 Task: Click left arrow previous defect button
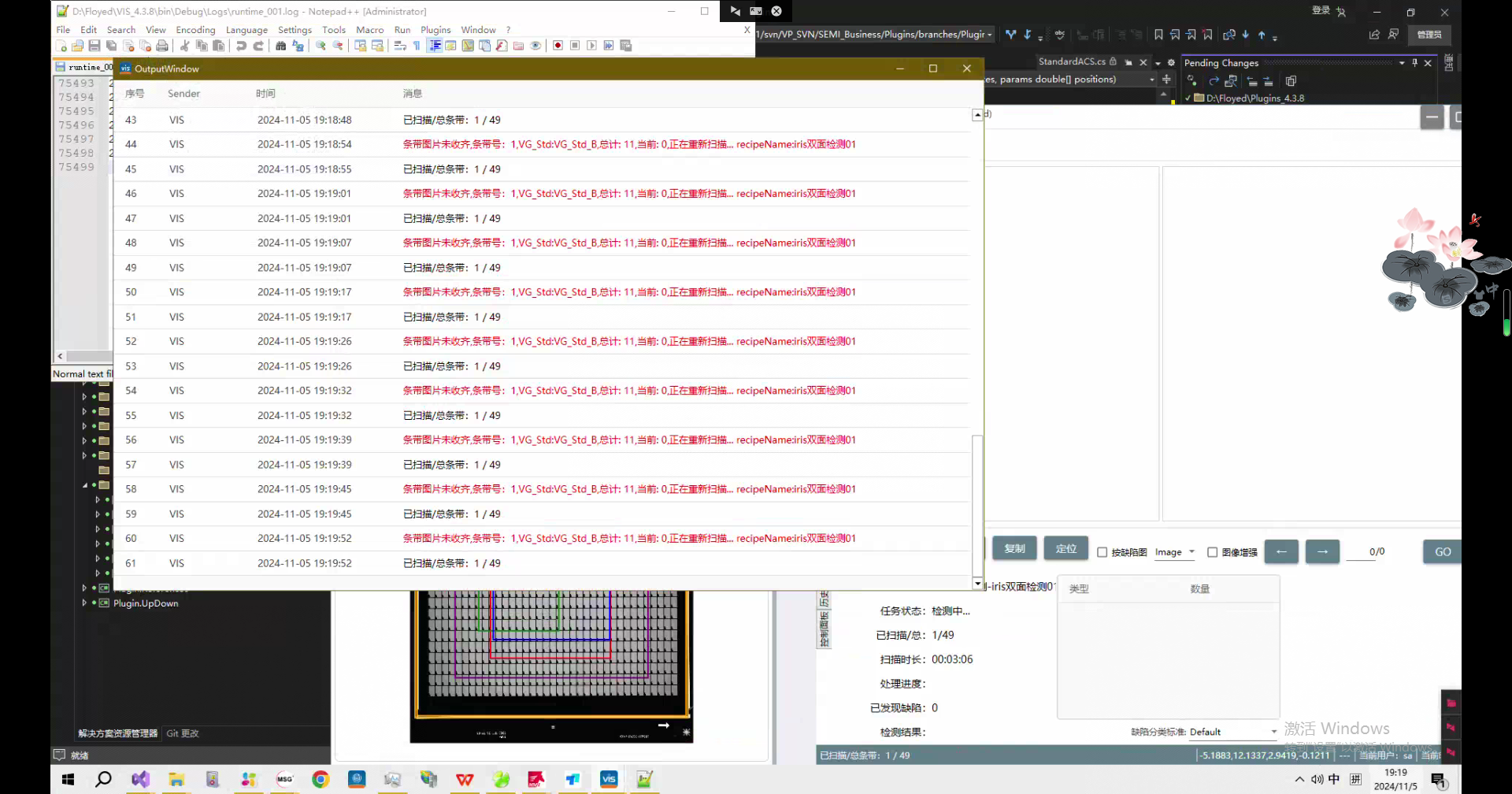point(1281,551)
